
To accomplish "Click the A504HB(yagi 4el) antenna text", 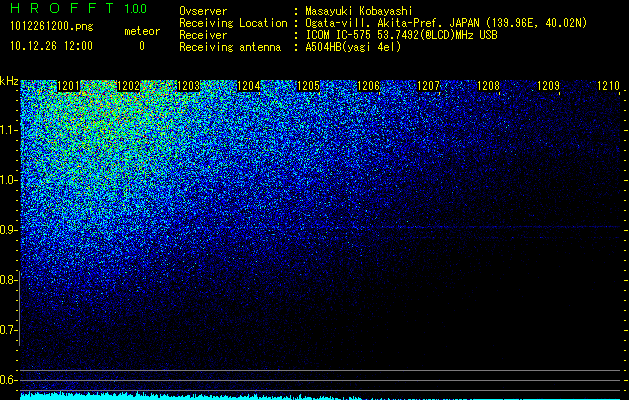I will (x=353, y=47).
